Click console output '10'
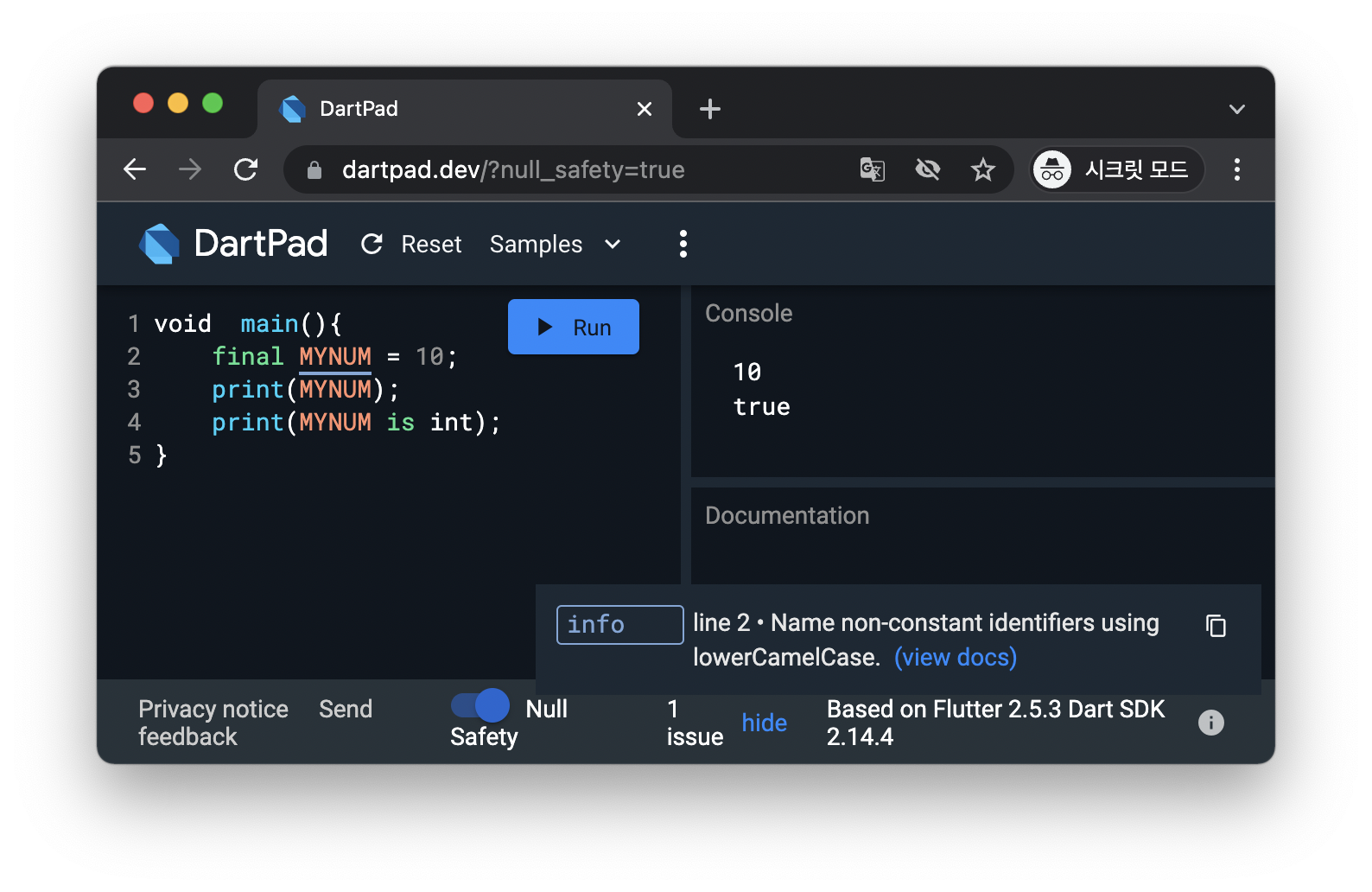This screenshot has width=1372, height=892. (747, 372)
